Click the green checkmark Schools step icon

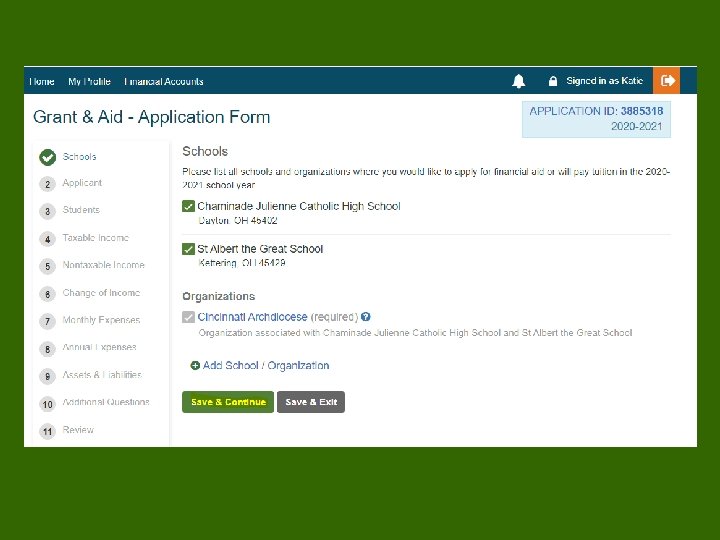point(47,157)
